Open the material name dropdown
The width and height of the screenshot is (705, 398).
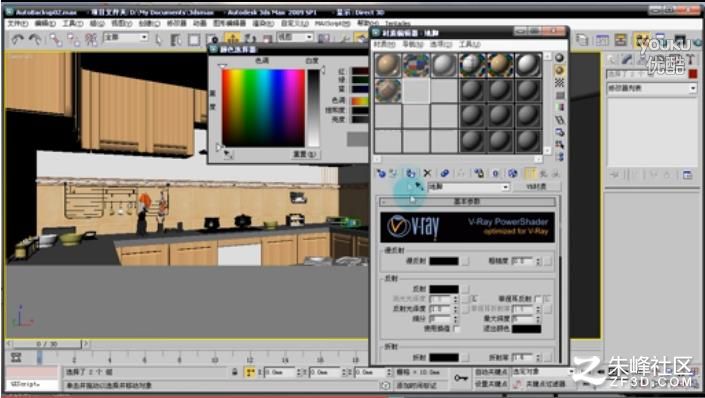469,187
